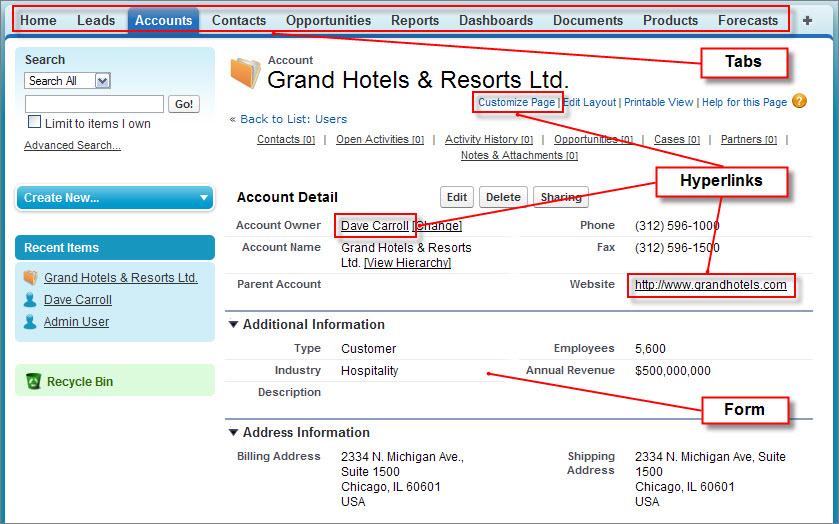The width and height of the screenshot is (839, 524).
Task: Click the Employees value 5,600
Action: click(650, 348)
